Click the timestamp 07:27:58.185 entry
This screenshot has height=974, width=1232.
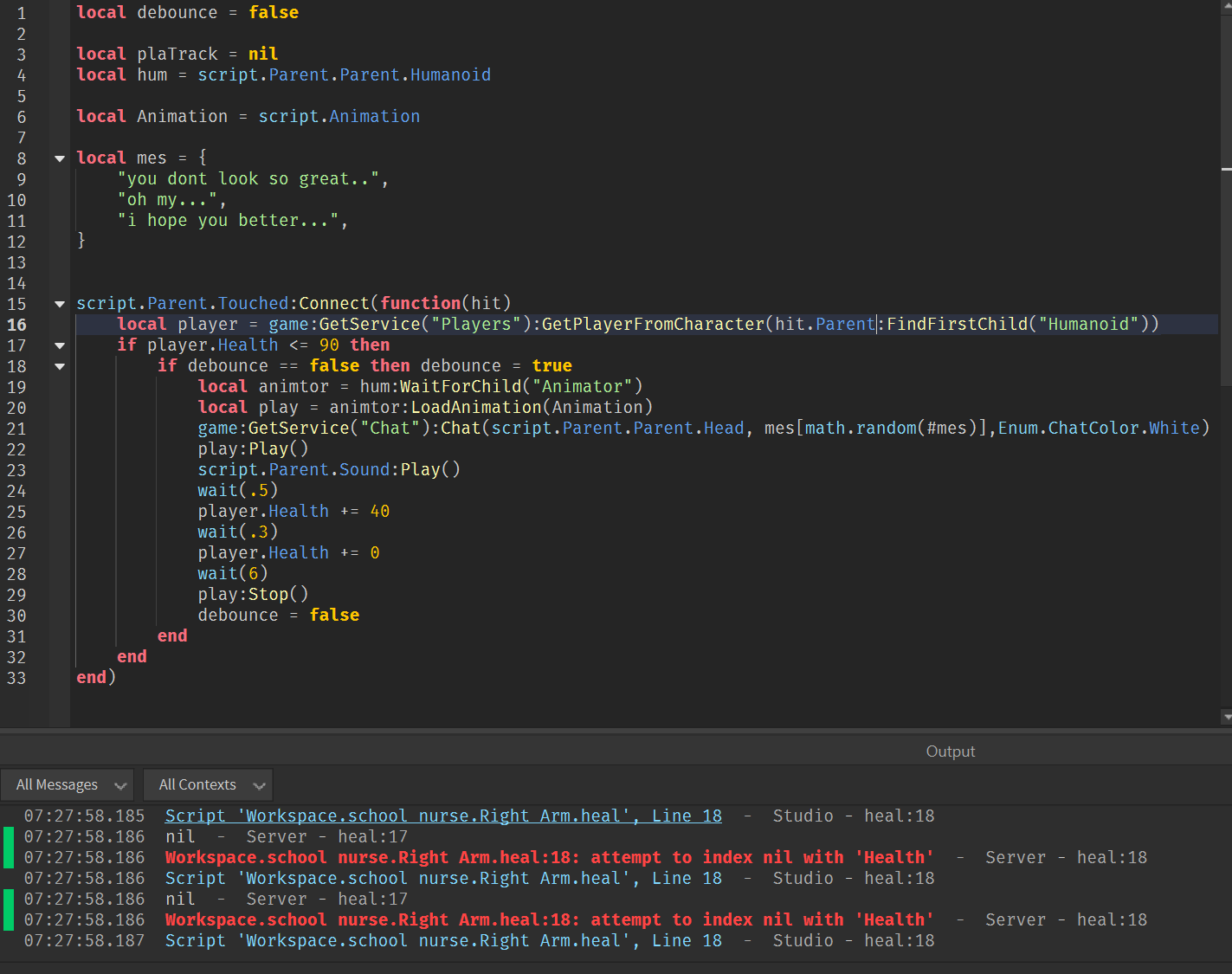click(x=84, y=815)
